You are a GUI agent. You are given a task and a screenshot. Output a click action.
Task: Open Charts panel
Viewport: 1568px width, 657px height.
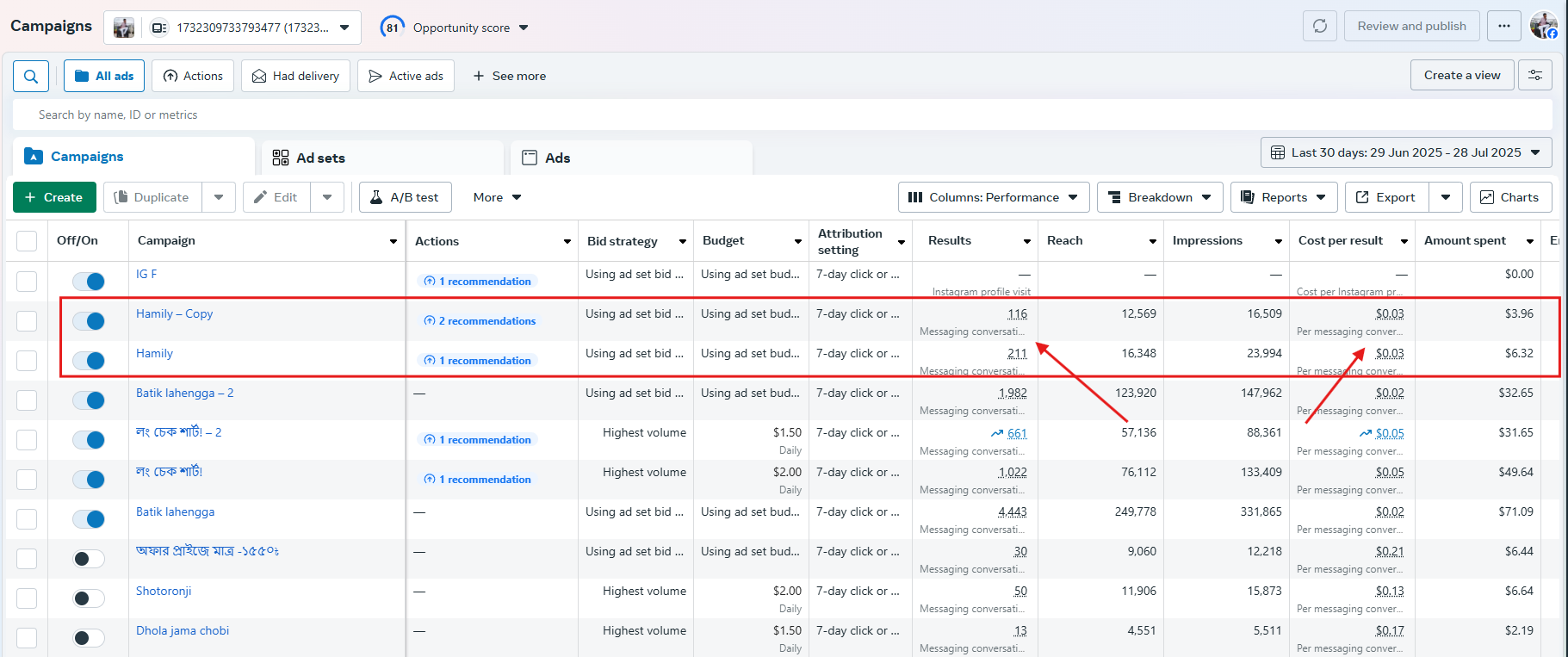(x=1509, y=197)
